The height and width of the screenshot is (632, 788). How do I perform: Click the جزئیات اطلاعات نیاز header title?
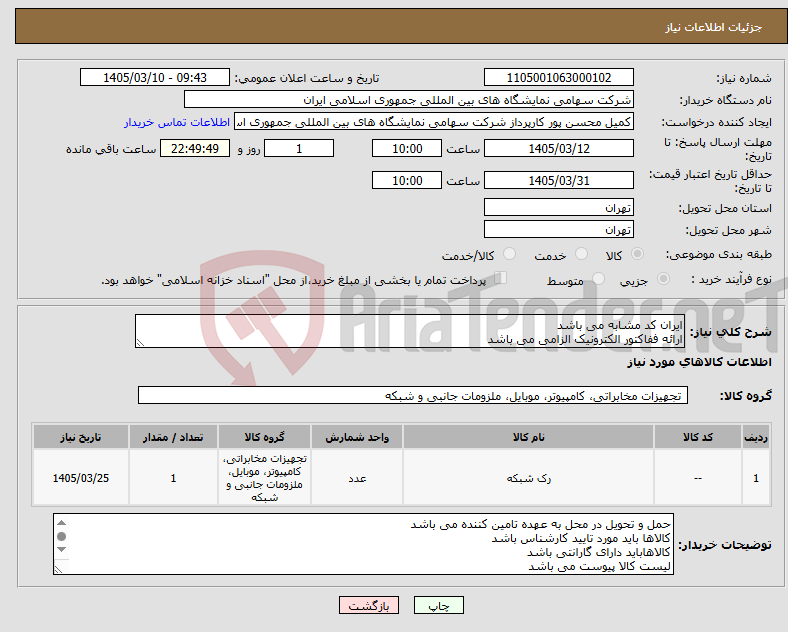714,27
